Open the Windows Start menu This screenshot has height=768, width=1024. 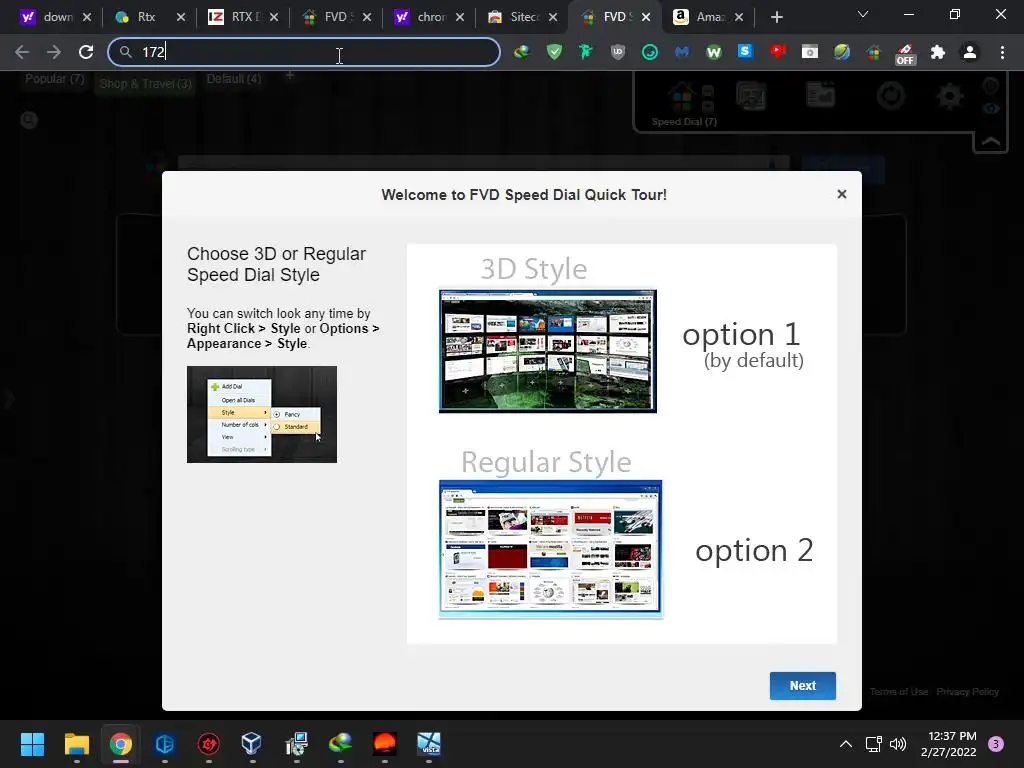pyautogui.click(x=32, y=744)
